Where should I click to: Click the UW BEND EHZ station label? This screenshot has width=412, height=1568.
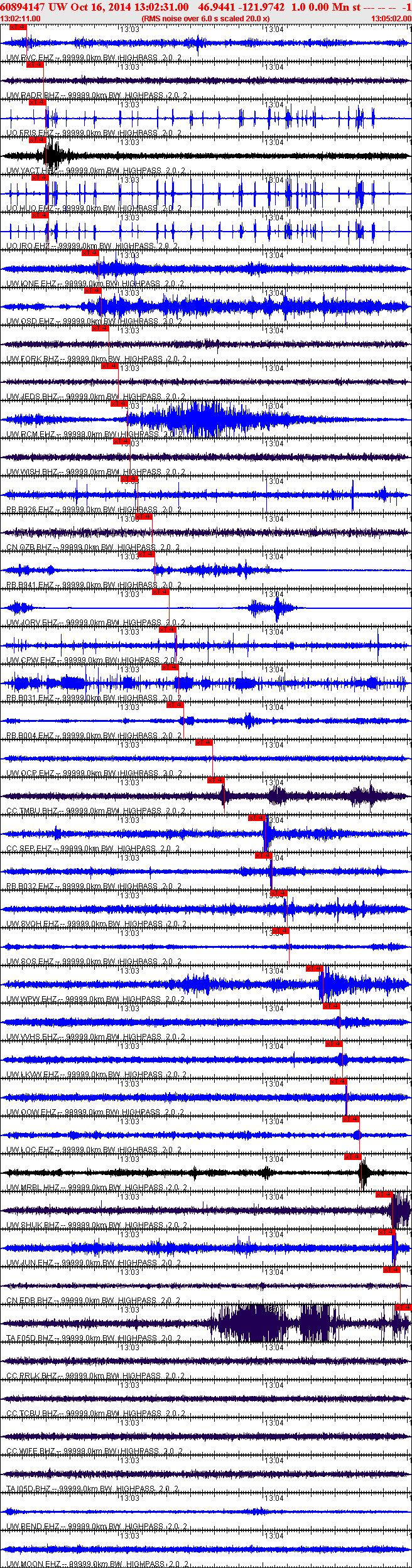33,1526
